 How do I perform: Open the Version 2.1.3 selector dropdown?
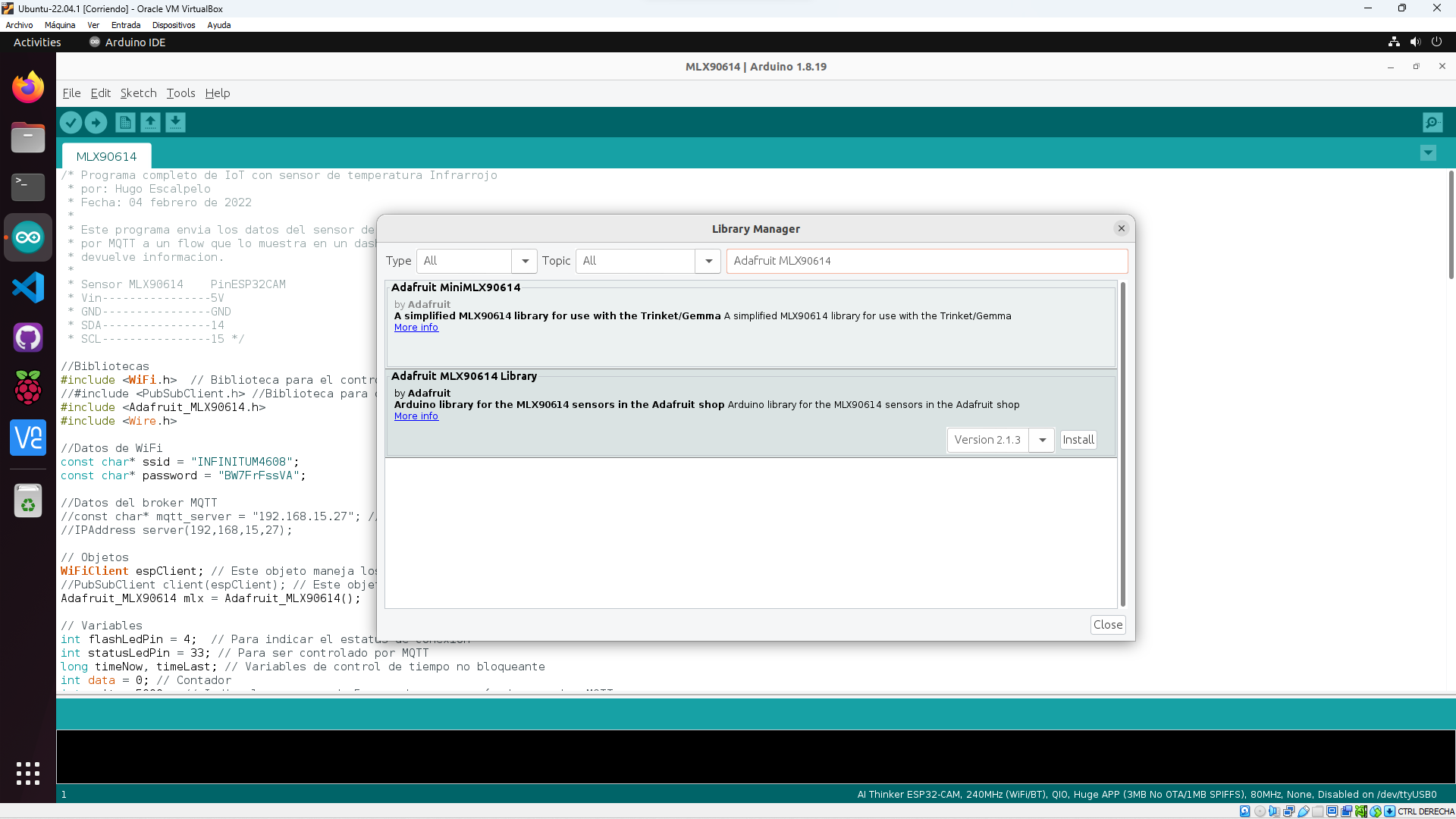(x=1042, y=440)
